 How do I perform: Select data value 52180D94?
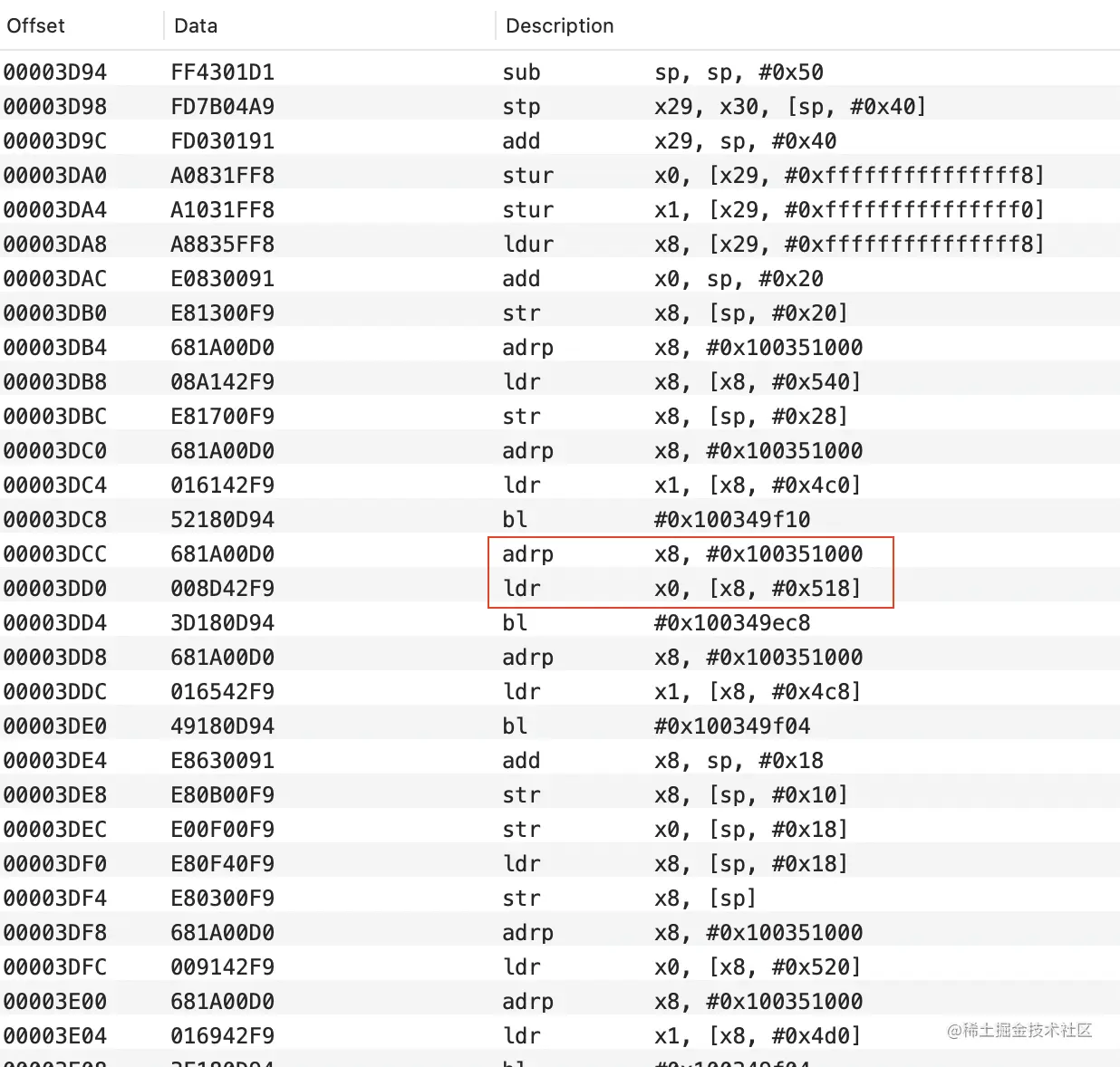coord(222,520)
